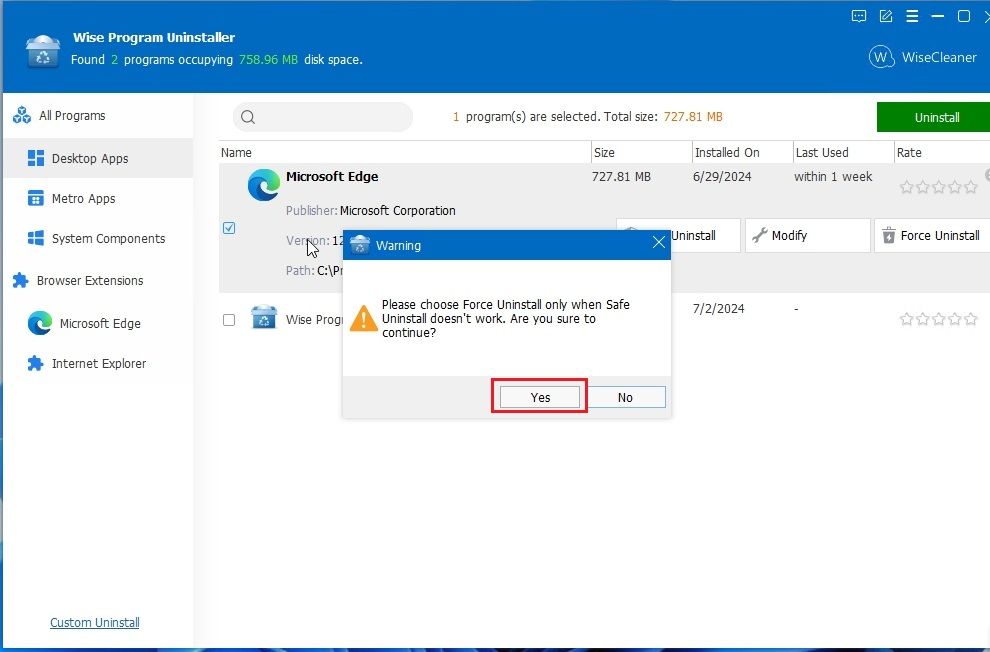Image resolution: width=990 pixels, height=652 pixels.
Task: Click the WiseCleaner account avatar
Action: pos(881,57)
